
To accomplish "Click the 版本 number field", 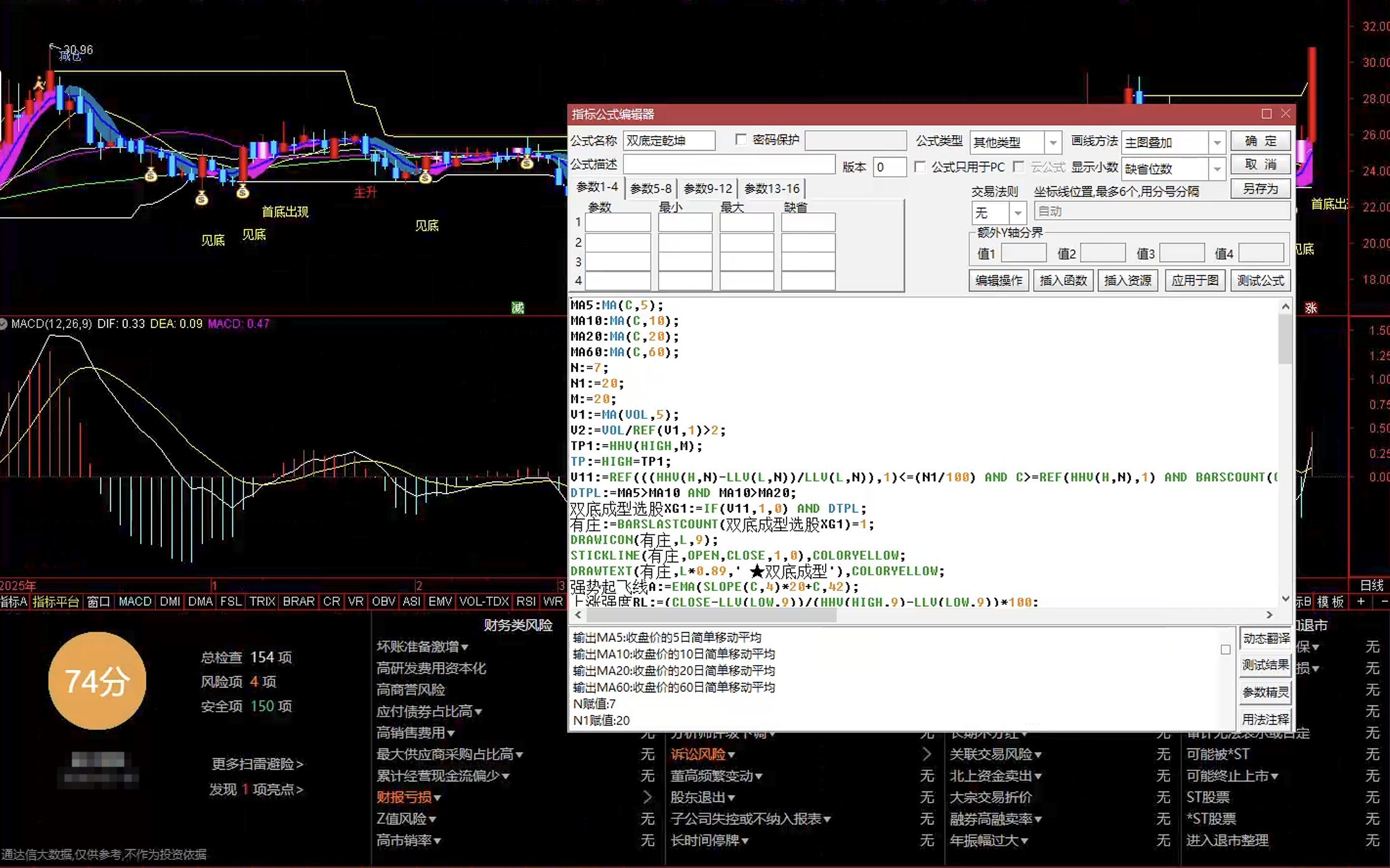I will [x=889, y=167].
